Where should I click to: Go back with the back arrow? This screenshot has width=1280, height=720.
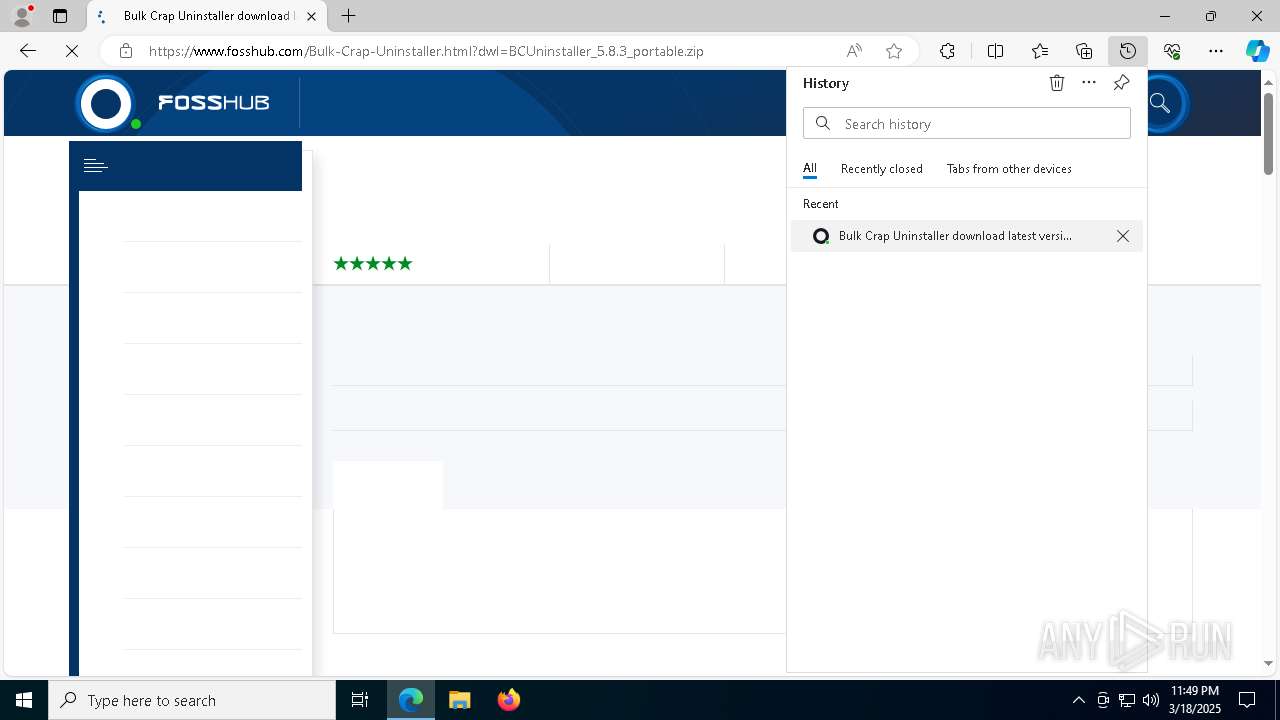pyautogui.click(x=28, y=51)
